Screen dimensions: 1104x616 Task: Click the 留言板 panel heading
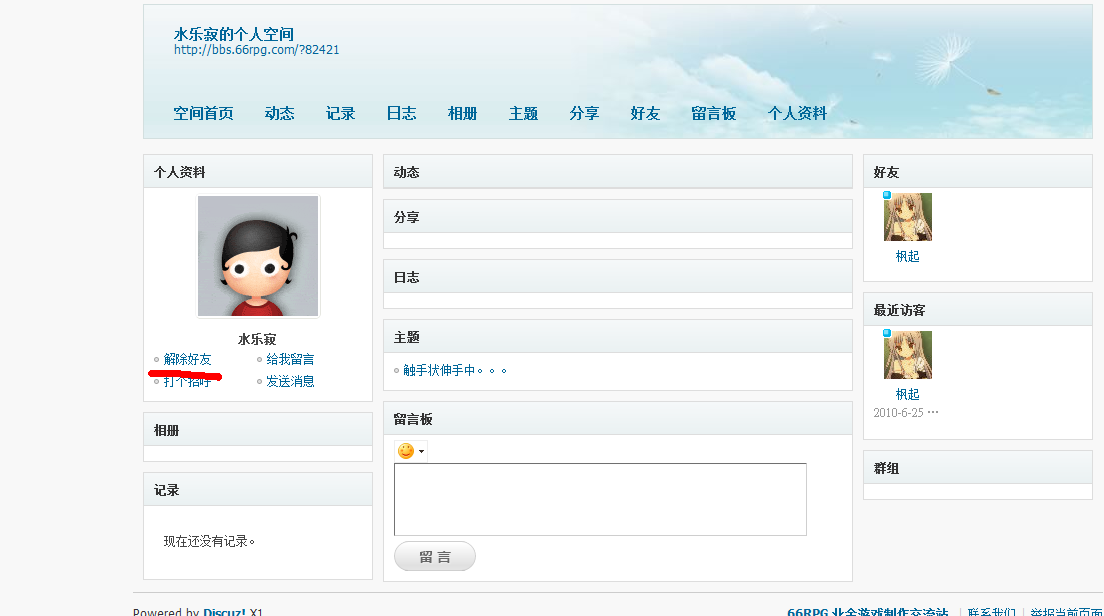point(413,420)
